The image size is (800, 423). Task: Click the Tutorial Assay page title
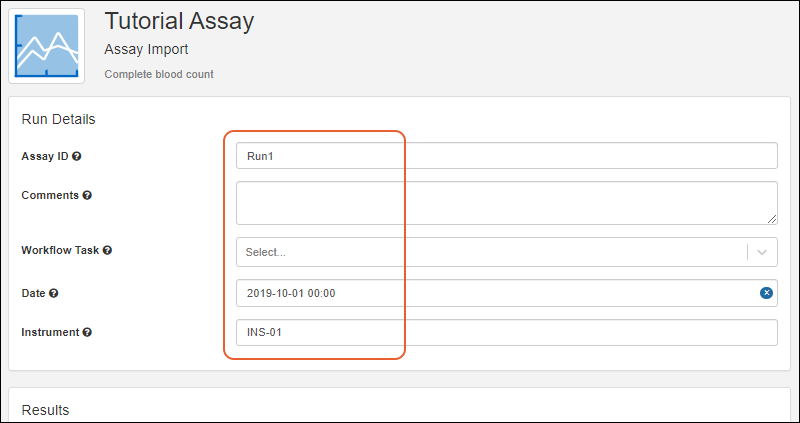tap(179, 20)
